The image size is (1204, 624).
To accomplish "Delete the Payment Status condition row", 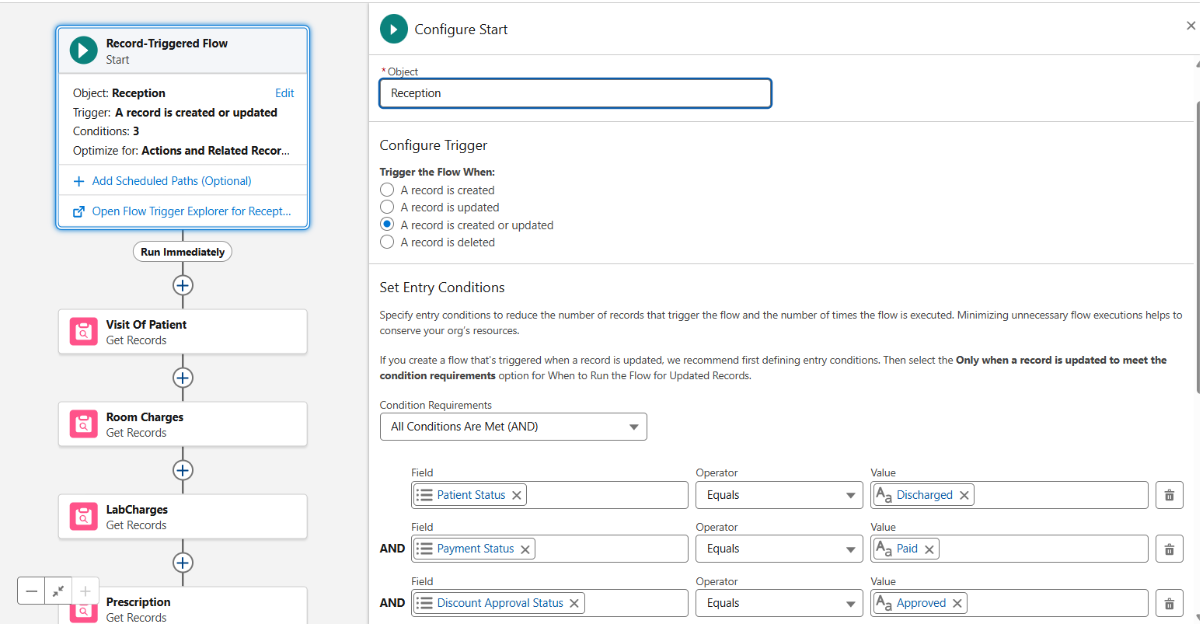I will point(1167,549).
